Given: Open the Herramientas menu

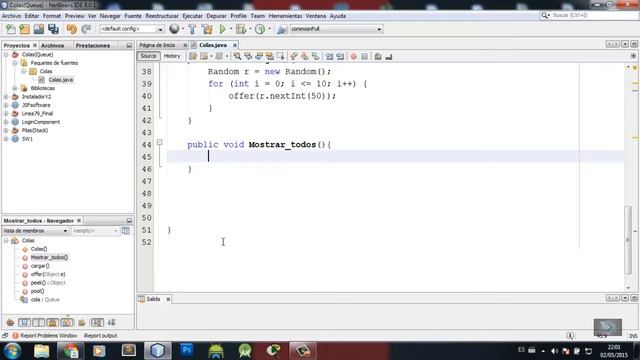Looking at the screenshot, I should [x=285, y=16].
